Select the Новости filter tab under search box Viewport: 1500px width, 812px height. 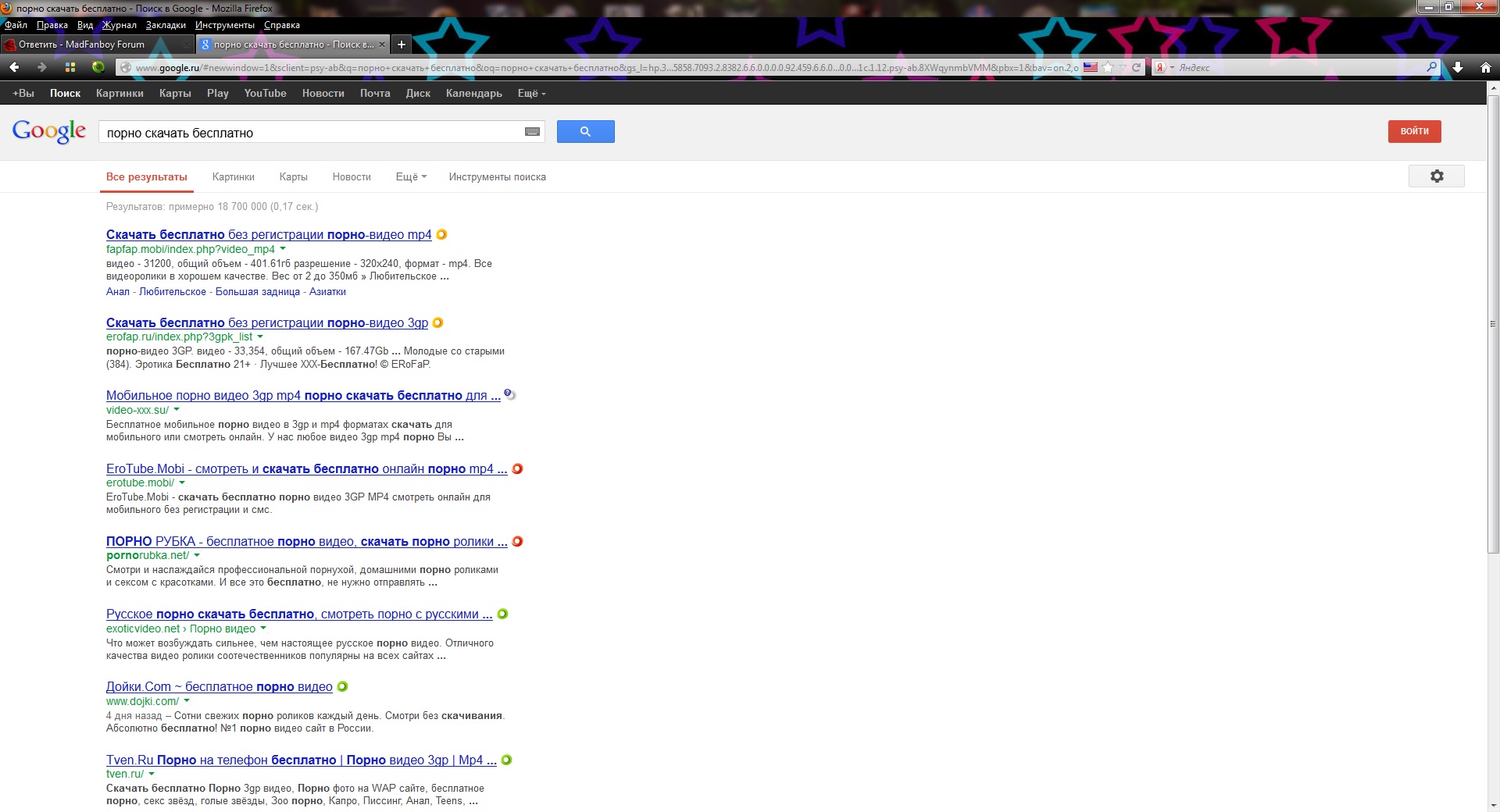[x=352, y=177]
